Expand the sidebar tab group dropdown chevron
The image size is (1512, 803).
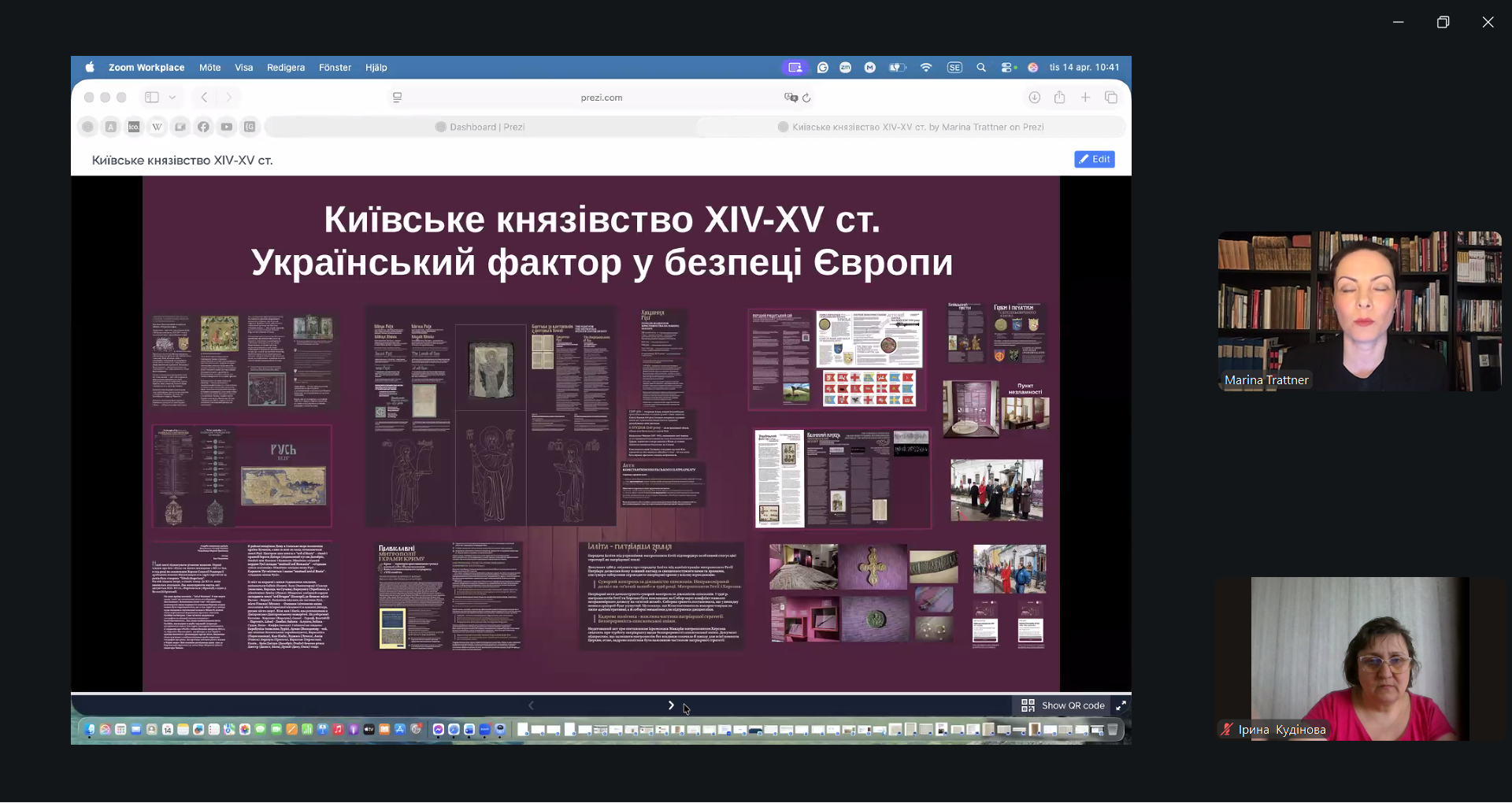click(172, 98)
